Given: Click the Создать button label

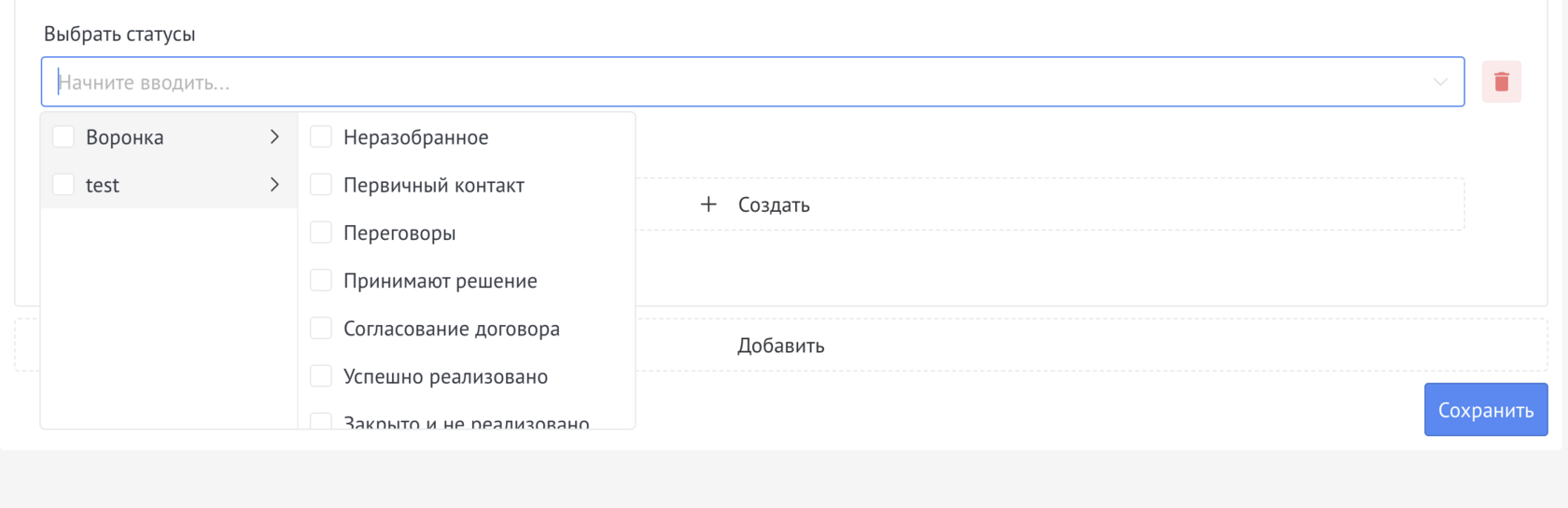Looking at the screenshot, I should point(774,205).
